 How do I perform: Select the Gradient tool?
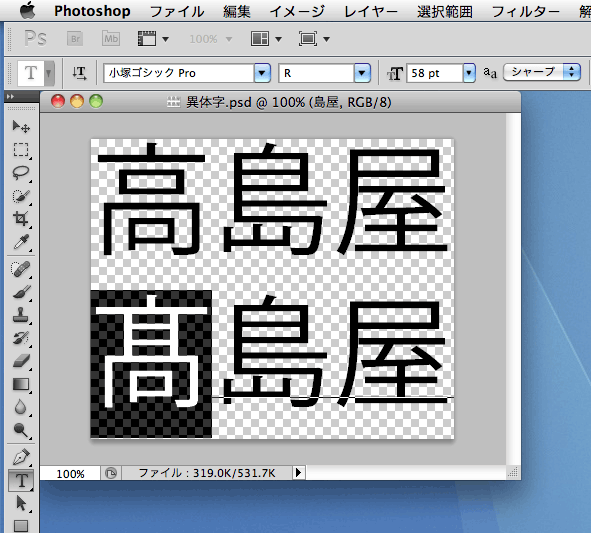pyautogui.click(x=21, y=384)
